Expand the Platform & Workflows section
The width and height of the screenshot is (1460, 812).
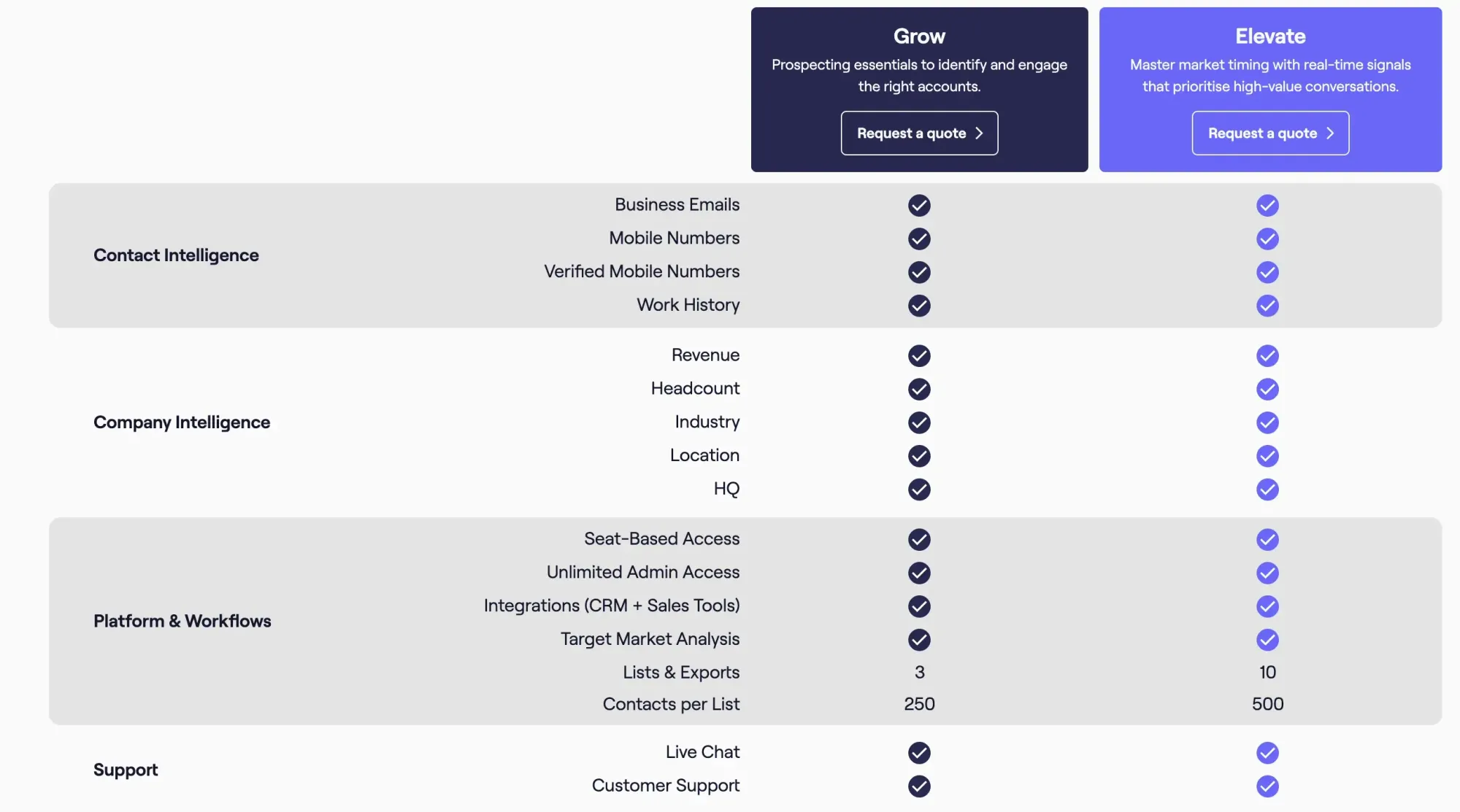coord(182,621)
